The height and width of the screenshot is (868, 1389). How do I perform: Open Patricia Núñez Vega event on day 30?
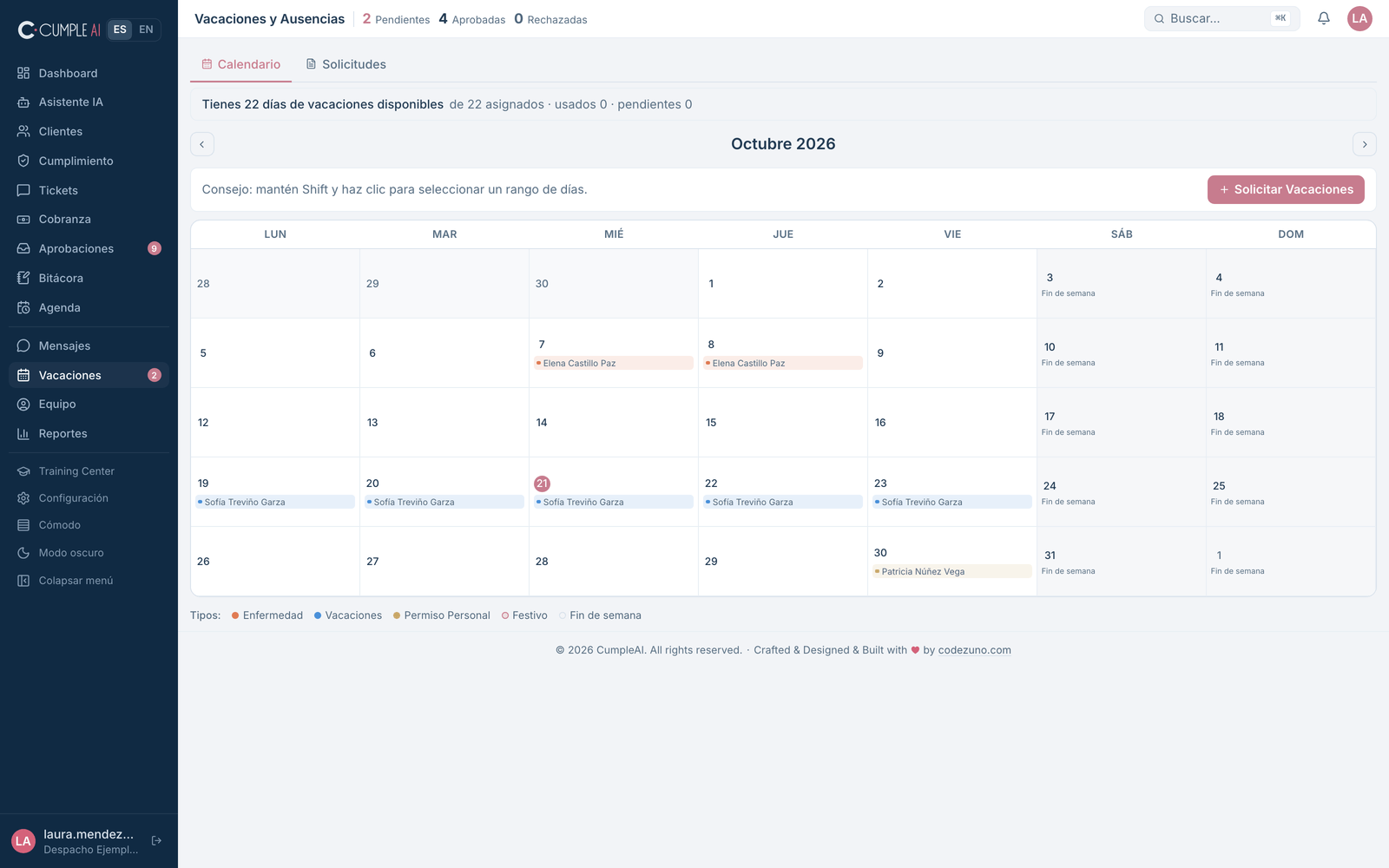click(952, 571)
